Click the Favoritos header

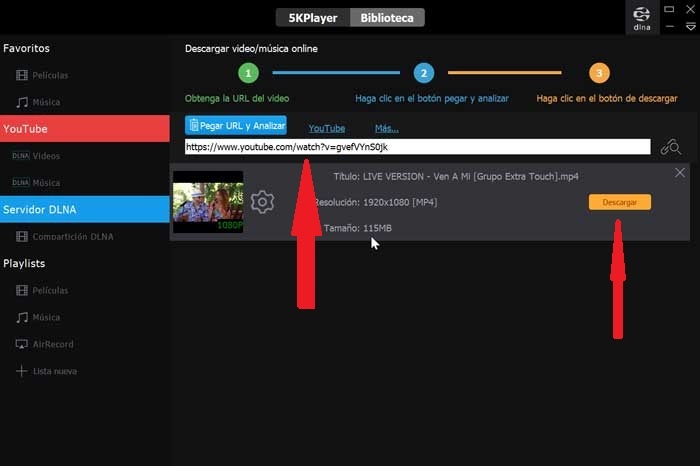pos(26,48)
